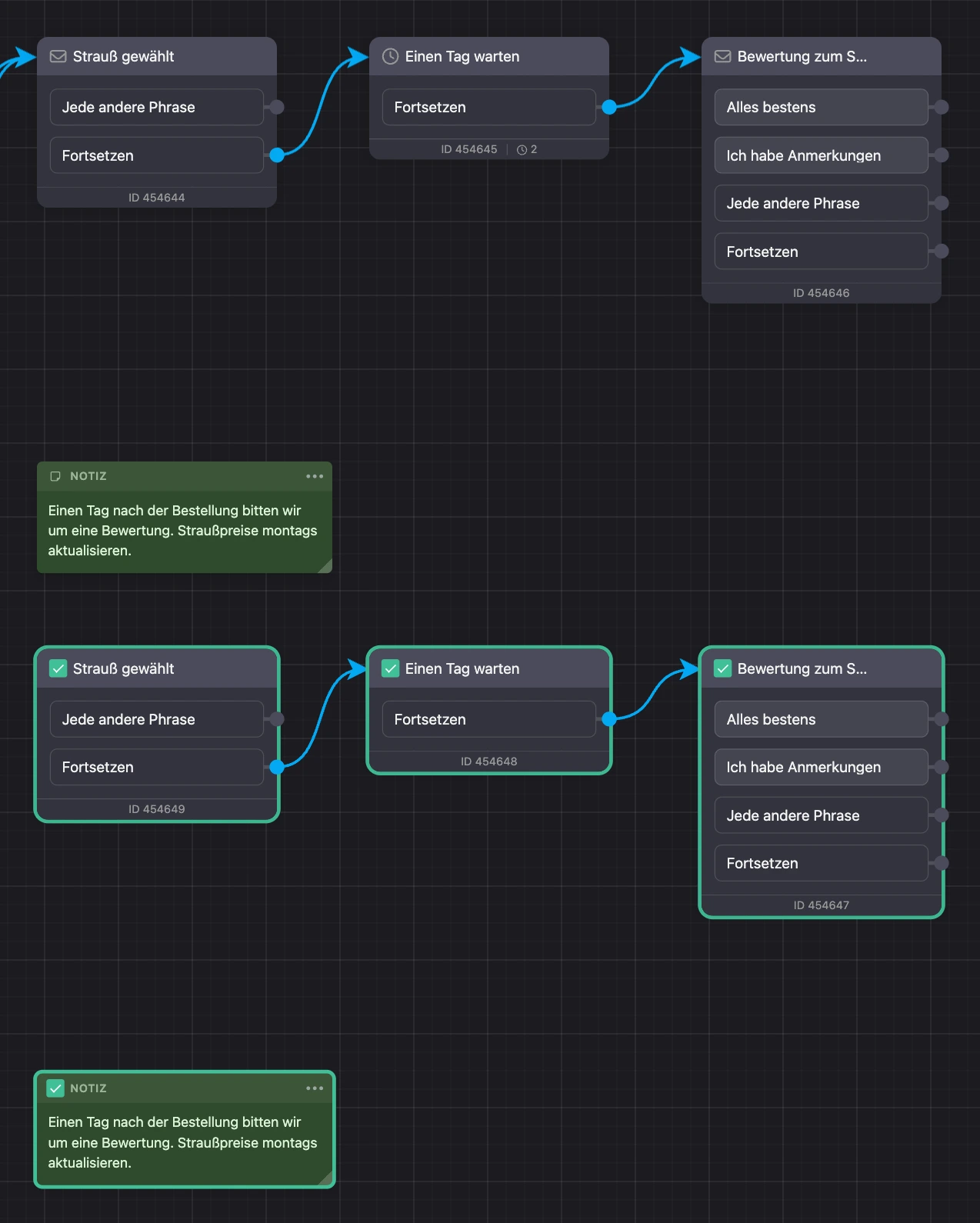This screenshot has height=1223, width=980.
Task: Click the envelope icon on unselected 'Bewertung zum S...' node
Action: (722, 56)
